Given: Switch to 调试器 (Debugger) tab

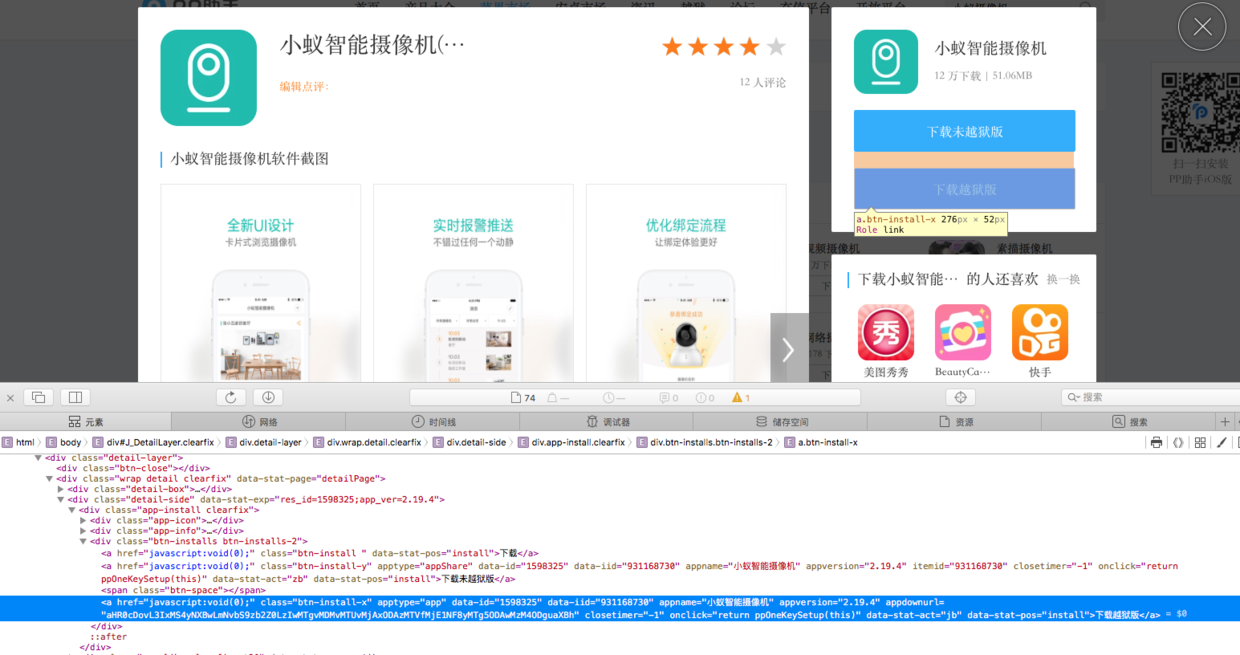Looking at the screenshot, I should pos(607,422).
